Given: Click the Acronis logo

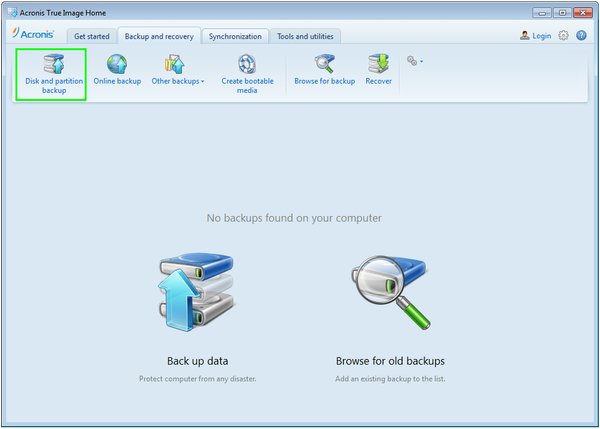Looking at the screenshot, I should [33, 34].
